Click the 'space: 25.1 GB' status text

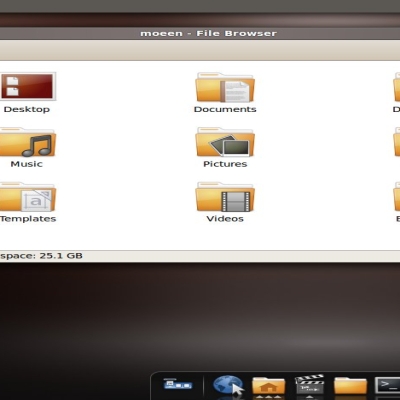(x=41, y=256)
